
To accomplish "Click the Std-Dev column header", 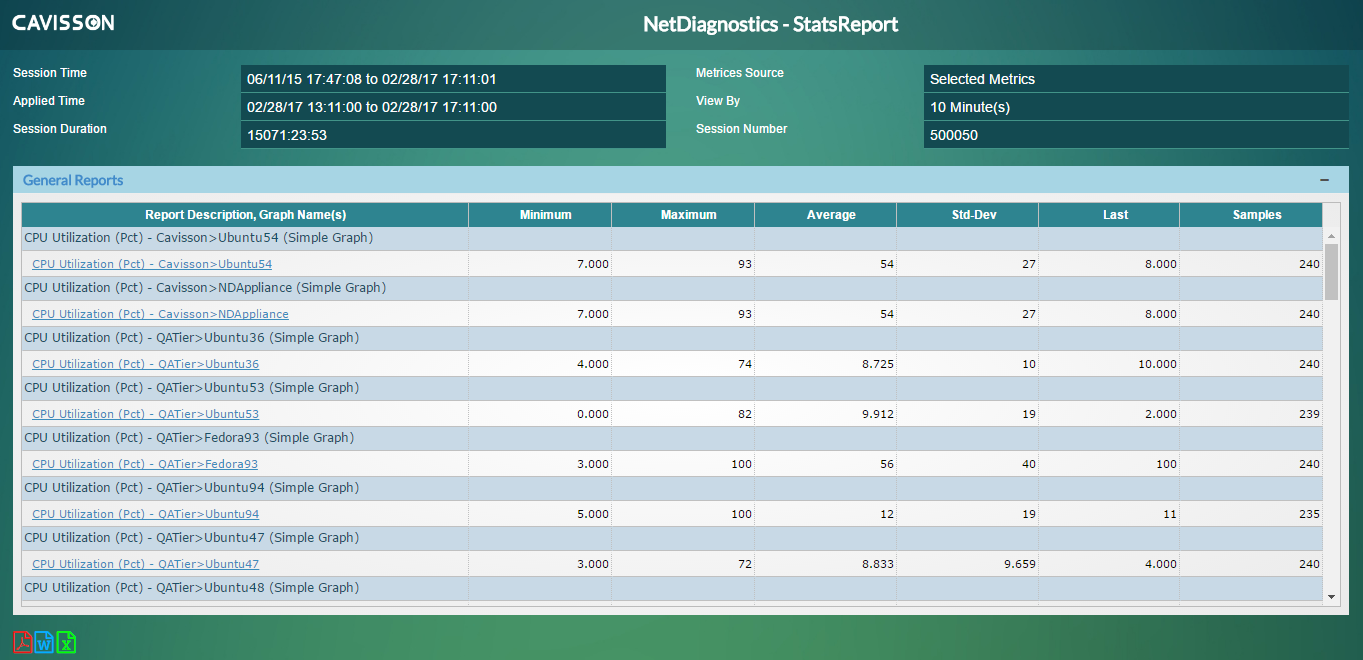I will (968, 215).
